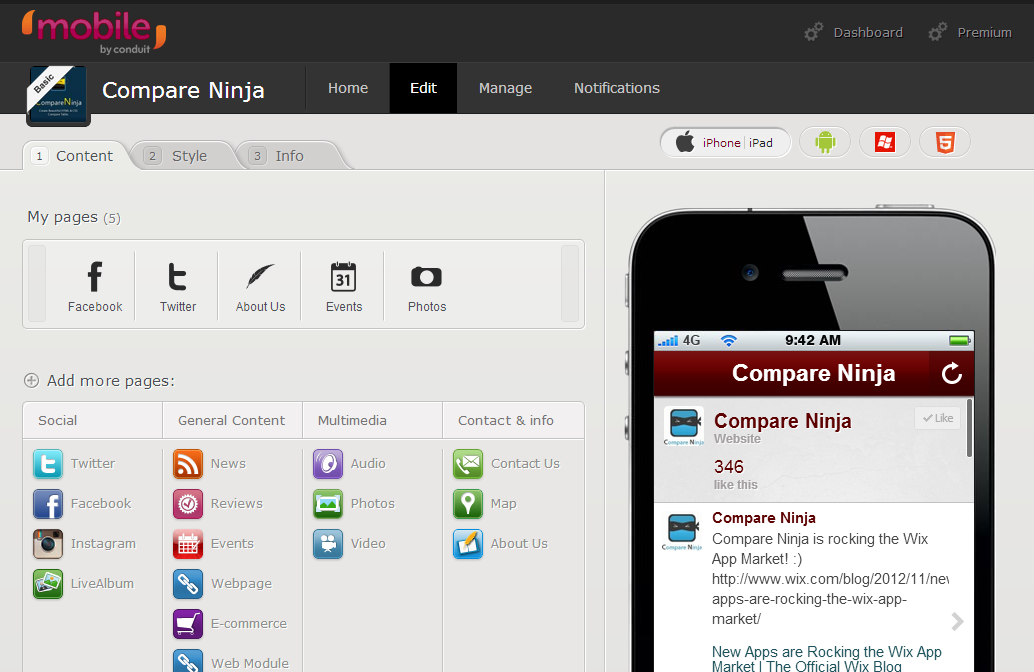Click the Add more pages plus icon
Image resolution: width=1034 pixels, height=672 pixels.
click(31, 381)
